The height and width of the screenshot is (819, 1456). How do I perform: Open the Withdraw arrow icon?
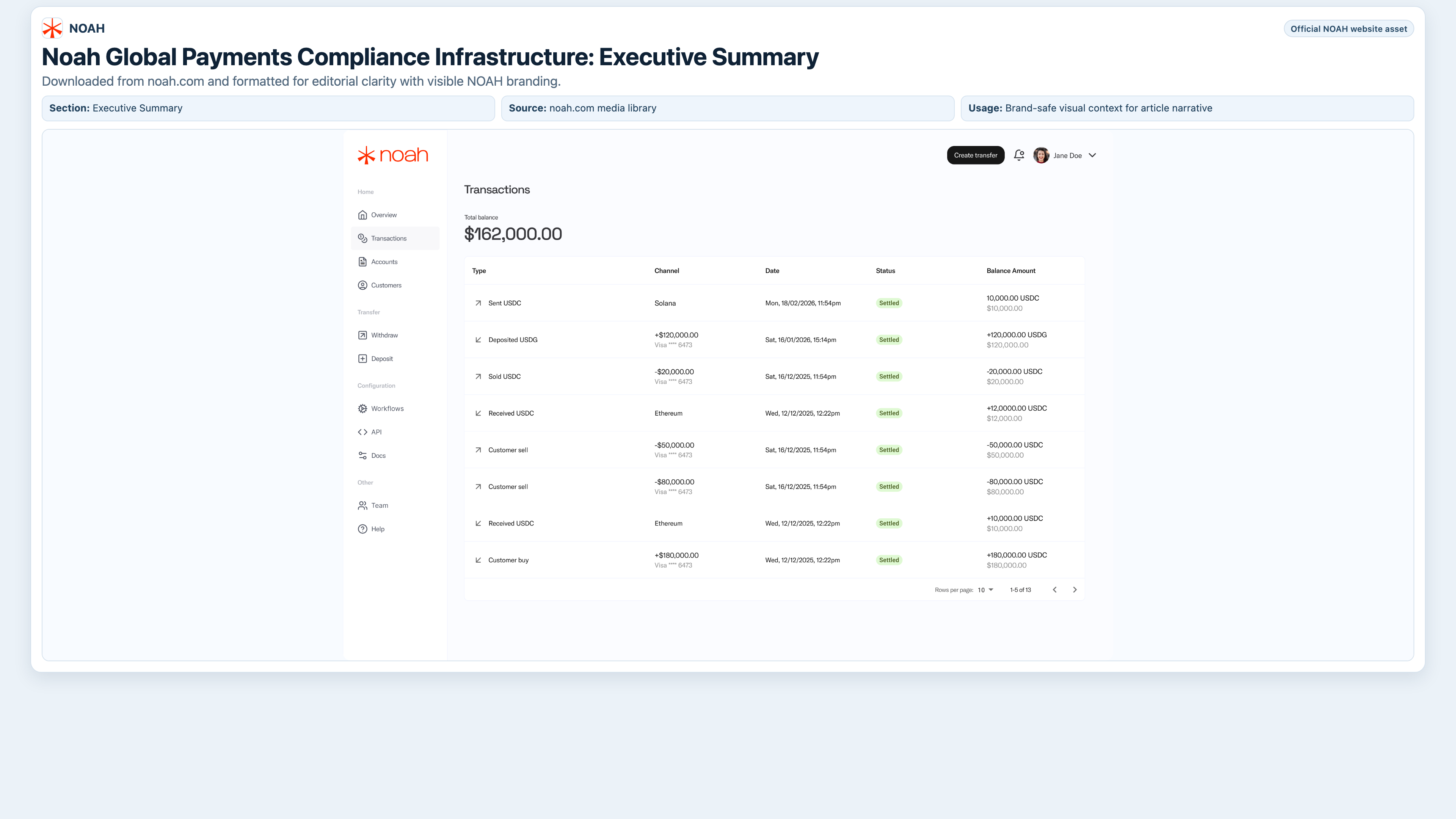click(362, 335)
